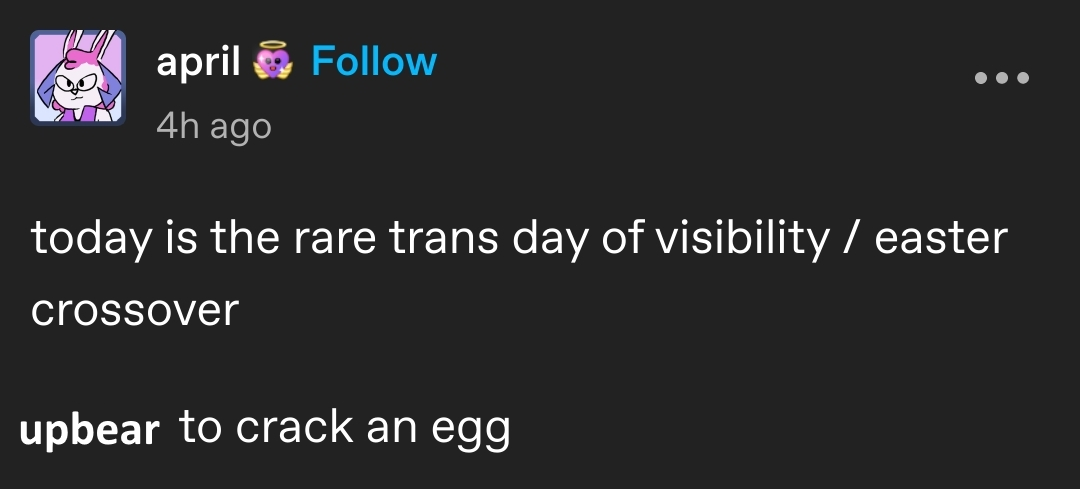
Task: Open the three-dot post options menu
Action: click(1002, 78)
